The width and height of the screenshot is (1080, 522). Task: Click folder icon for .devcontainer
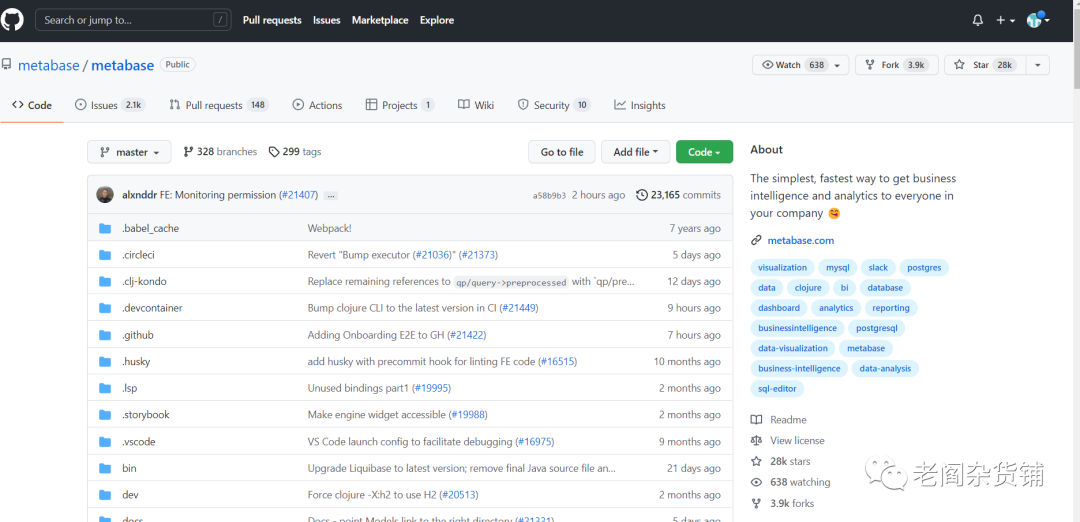[105, 308]
